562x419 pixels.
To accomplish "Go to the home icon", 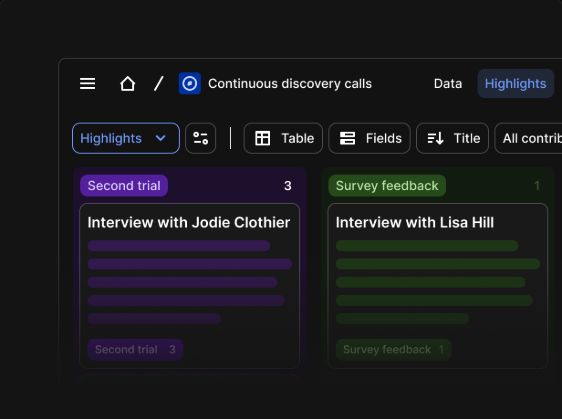I will coord(128,84).
